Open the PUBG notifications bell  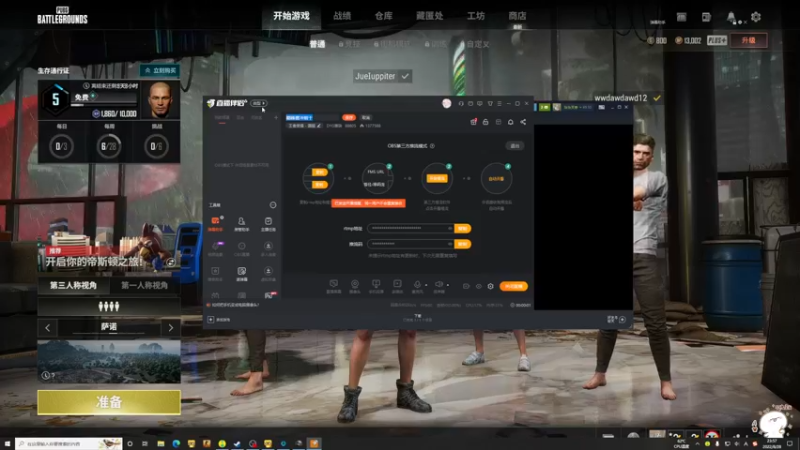[731, 17]
